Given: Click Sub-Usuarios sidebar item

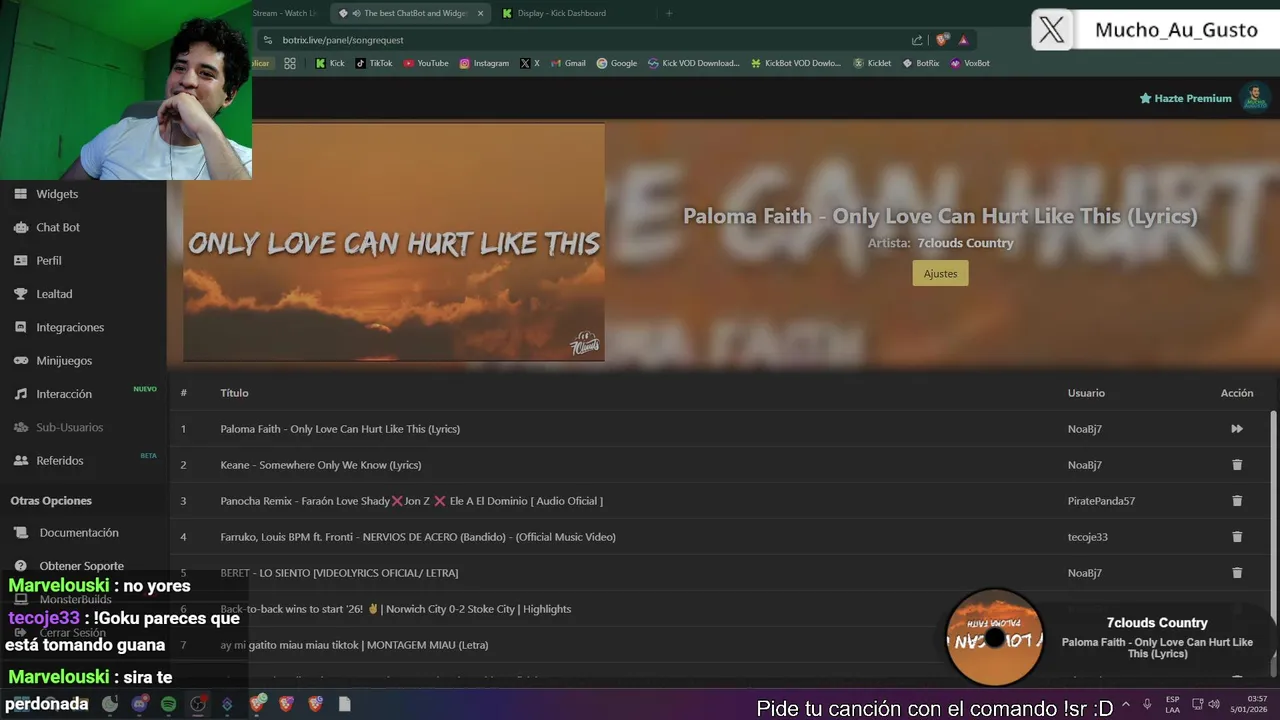Looking at the screenshot, I should click(70, 427).
